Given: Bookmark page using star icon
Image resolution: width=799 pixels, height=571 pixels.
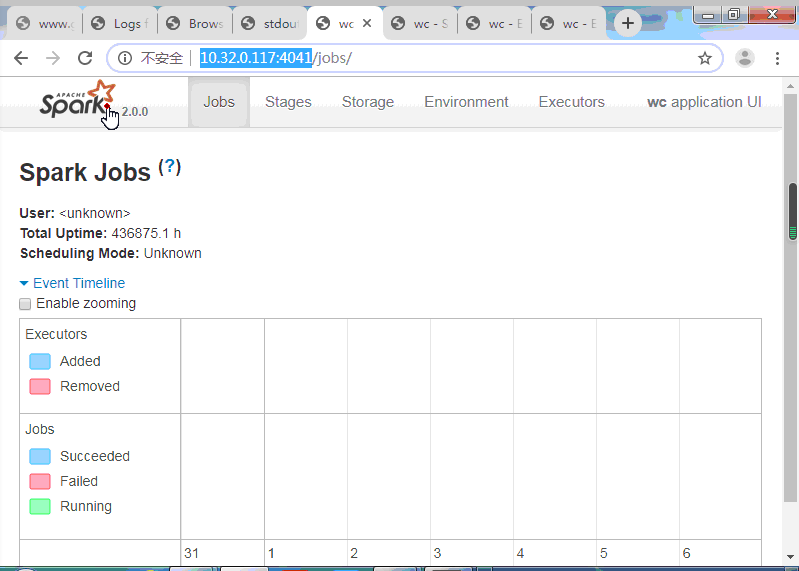Looking at the screenshot, I should coord(705,59).
